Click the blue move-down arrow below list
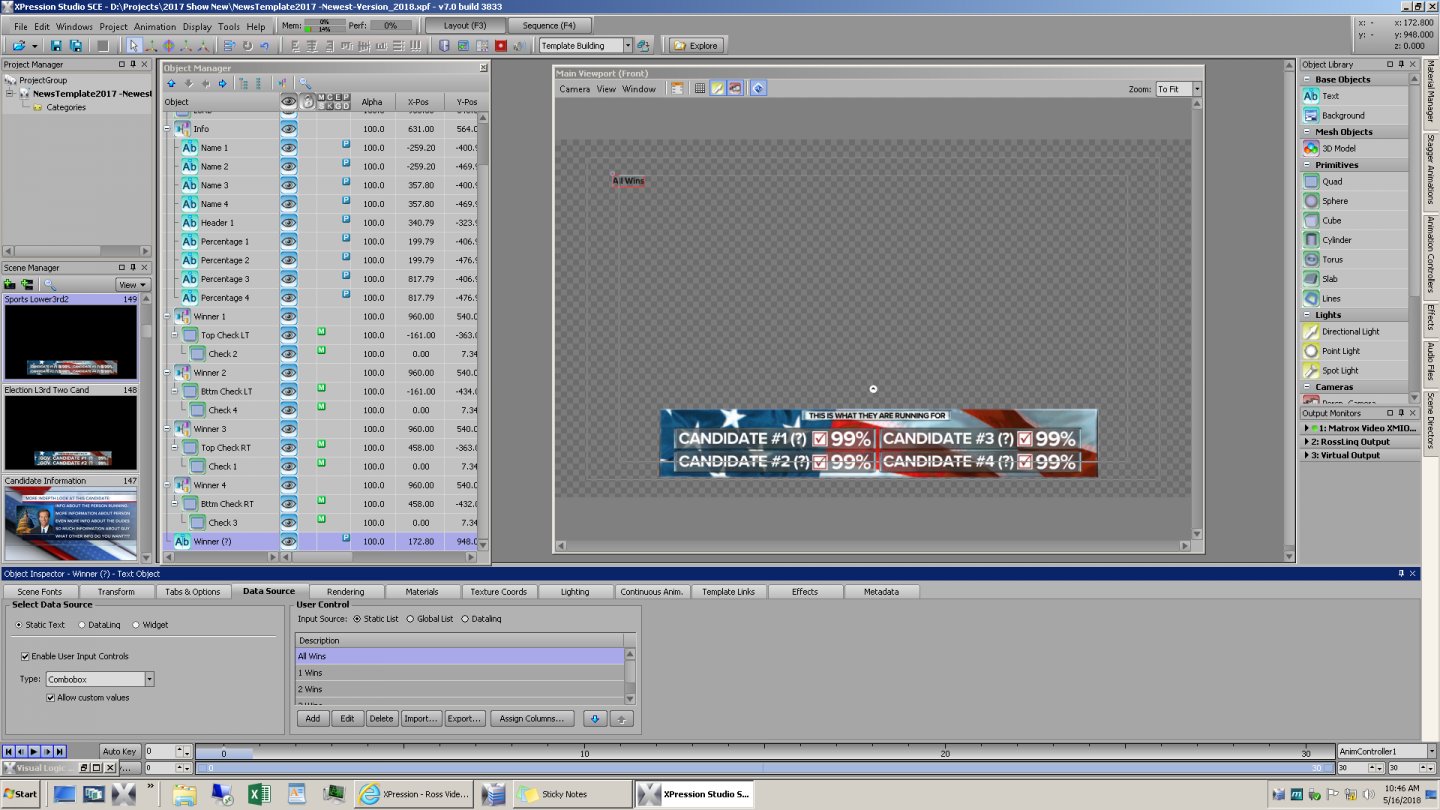The width and height of the screenshot is (1440, 810). [x=595, y=718]
